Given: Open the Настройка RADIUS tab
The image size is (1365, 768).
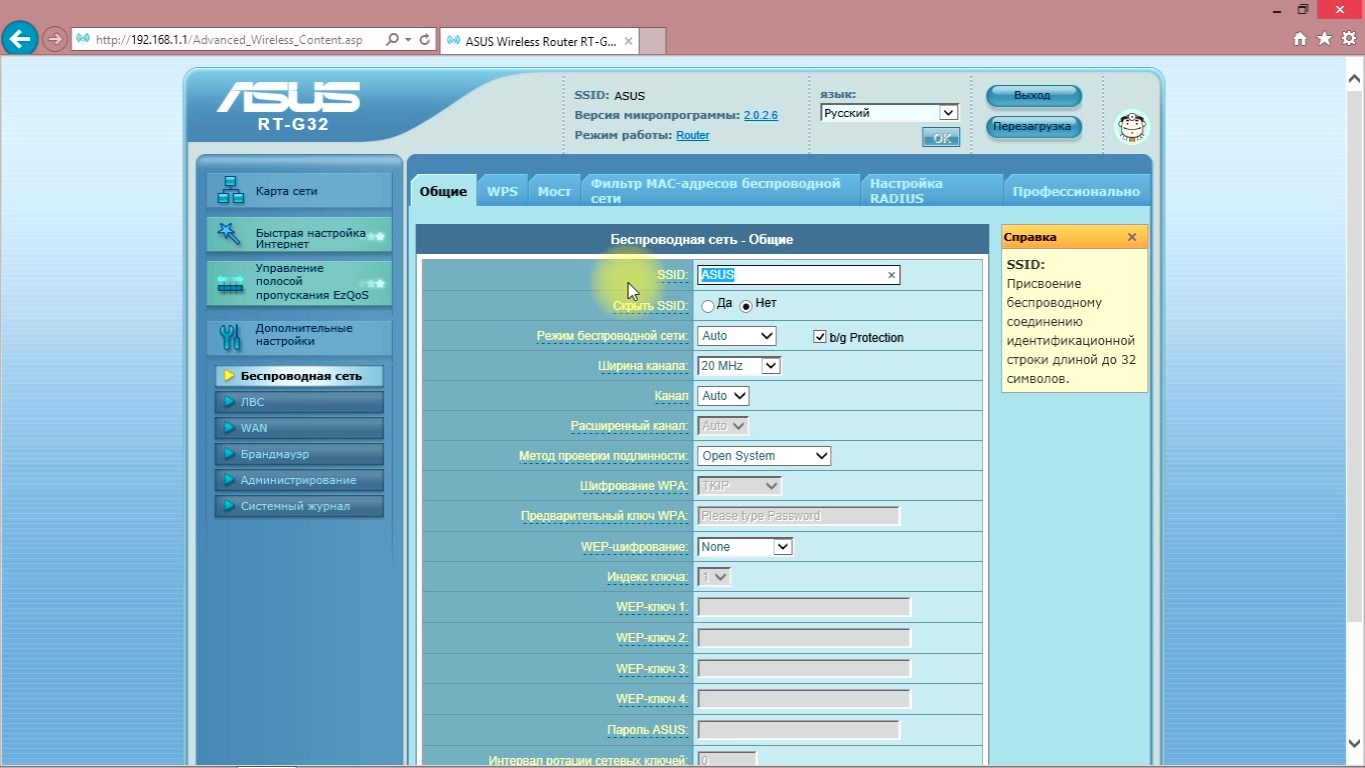Looking at the screenshot, I should coord(932,191).
